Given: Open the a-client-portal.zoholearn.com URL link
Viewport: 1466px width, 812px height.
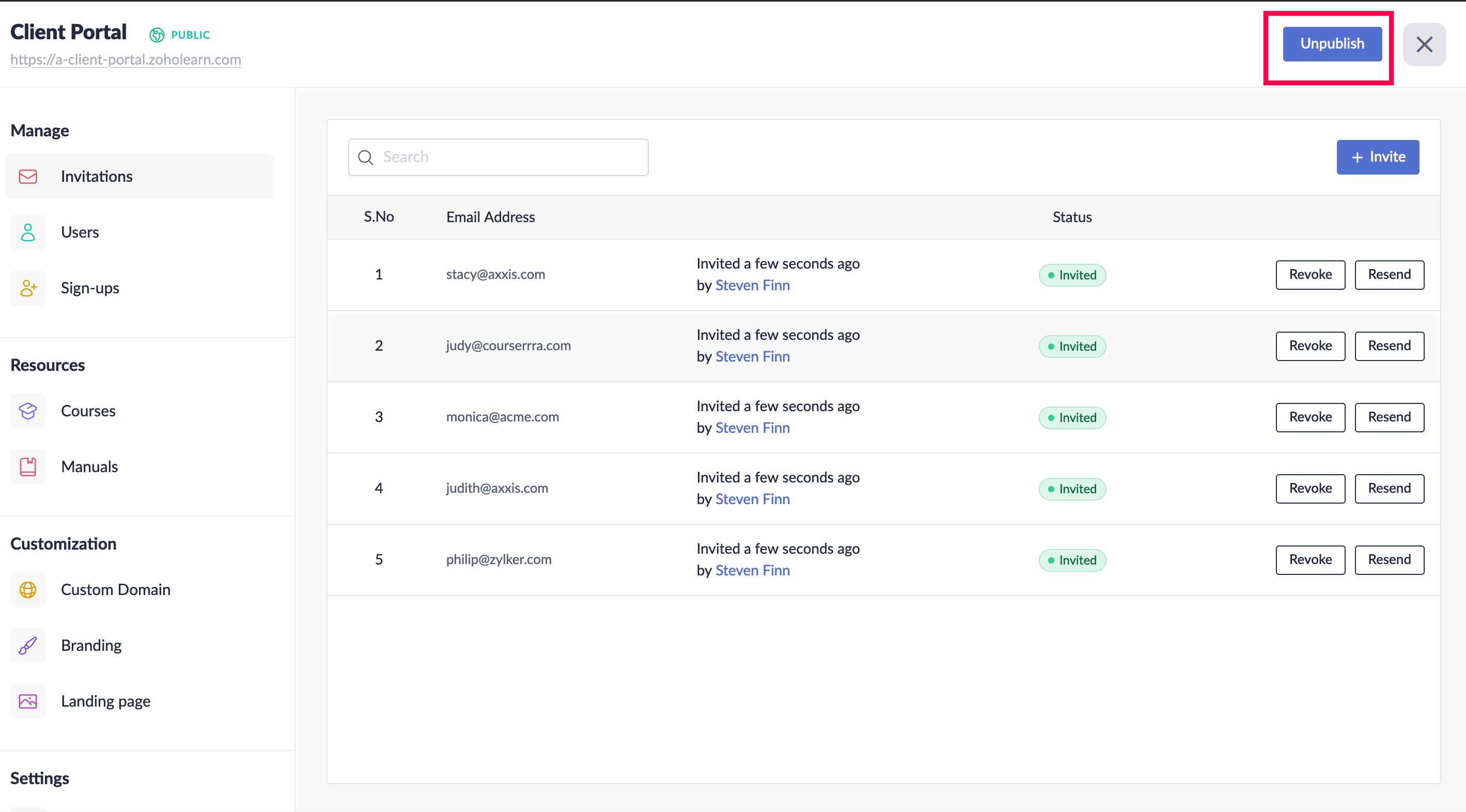Looking at the screenshot, I should tap(126, 59).
